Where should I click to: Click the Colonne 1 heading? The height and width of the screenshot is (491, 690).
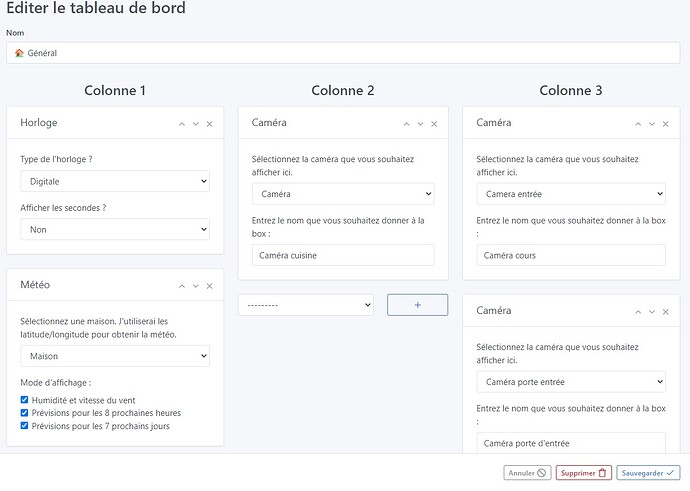[x=115, y=90]
